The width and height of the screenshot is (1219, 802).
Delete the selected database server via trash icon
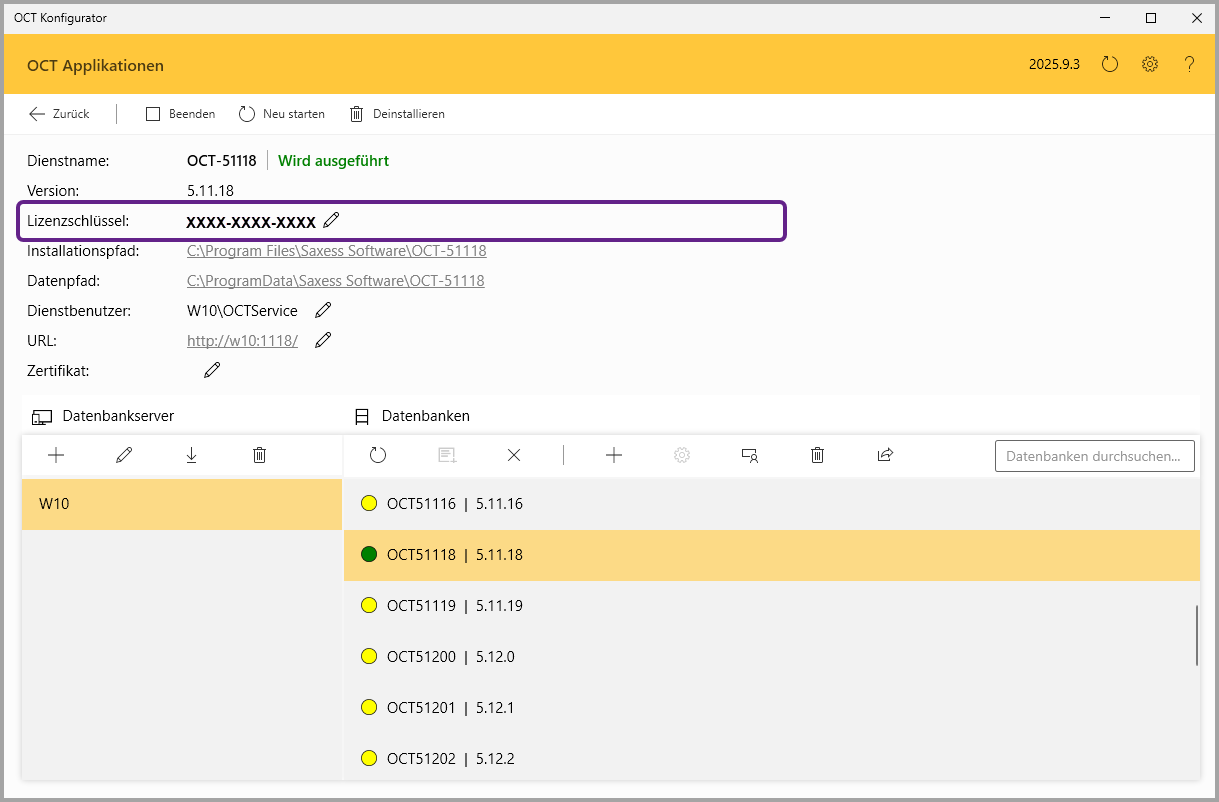click(x=259, y=455)
